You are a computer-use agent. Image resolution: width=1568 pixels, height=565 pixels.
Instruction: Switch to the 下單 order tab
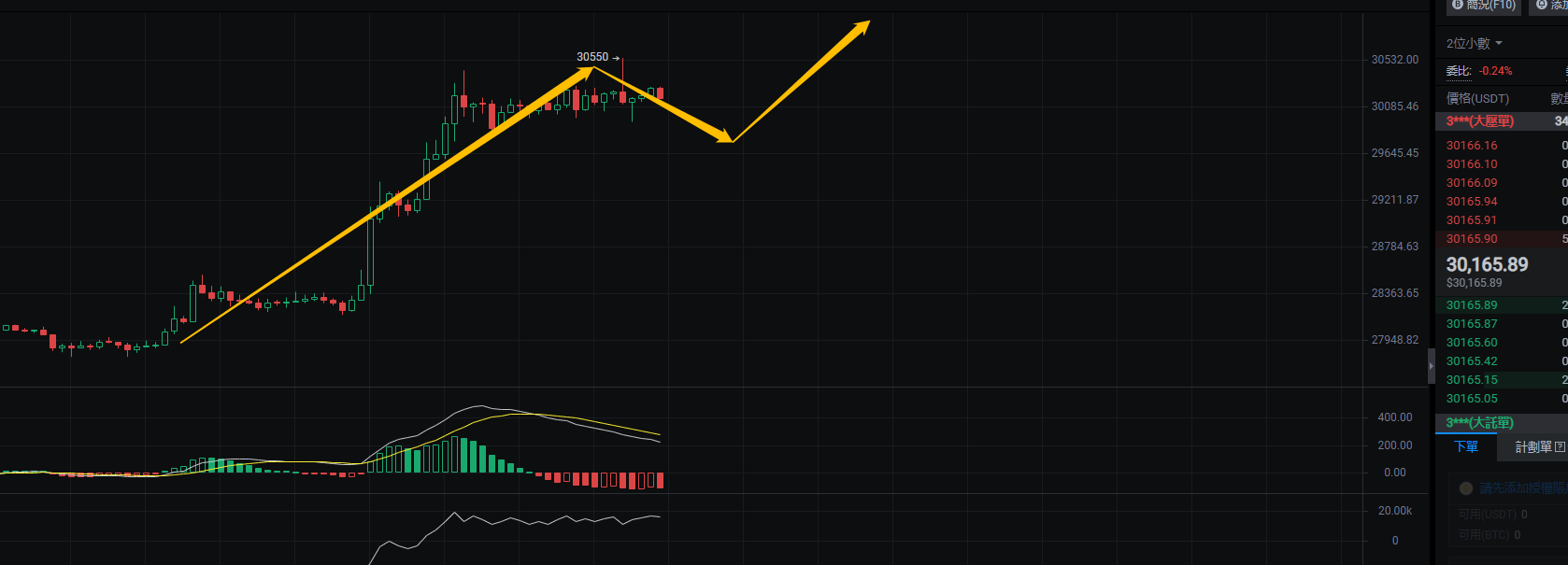(x=1466, y=447)
